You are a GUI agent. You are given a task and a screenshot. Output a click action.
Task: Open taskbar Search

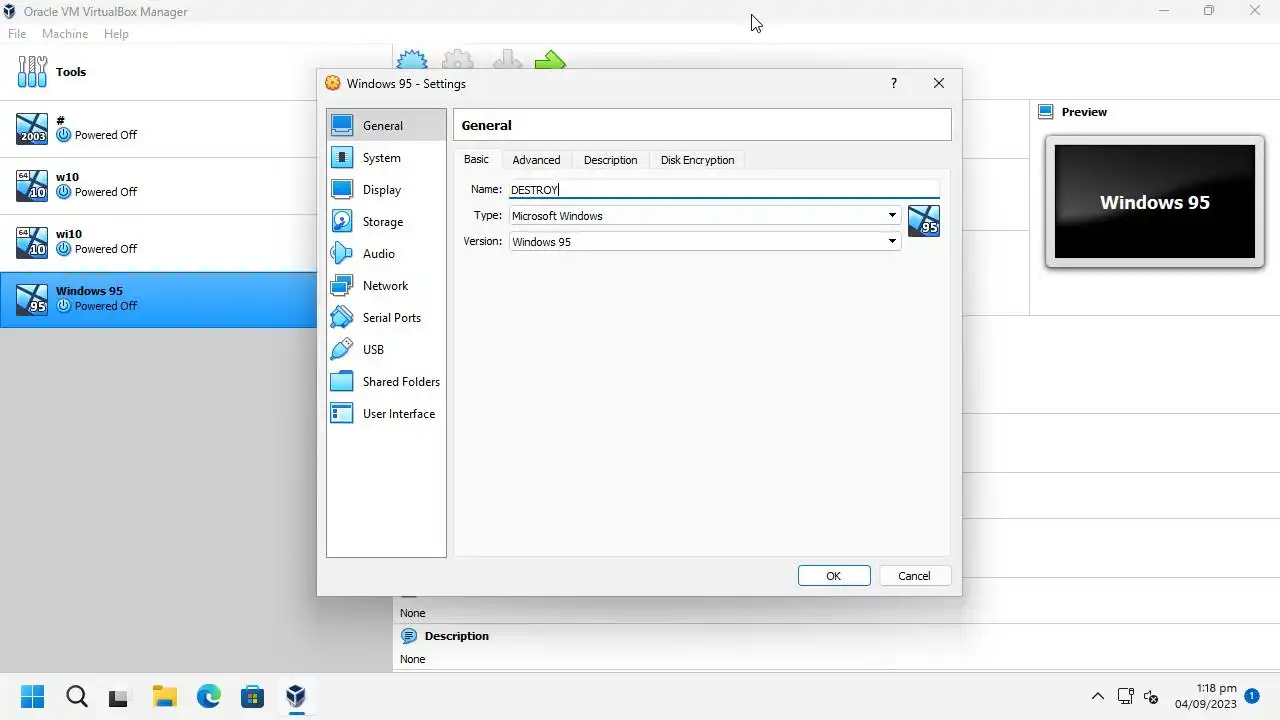[x=76, y=696]
